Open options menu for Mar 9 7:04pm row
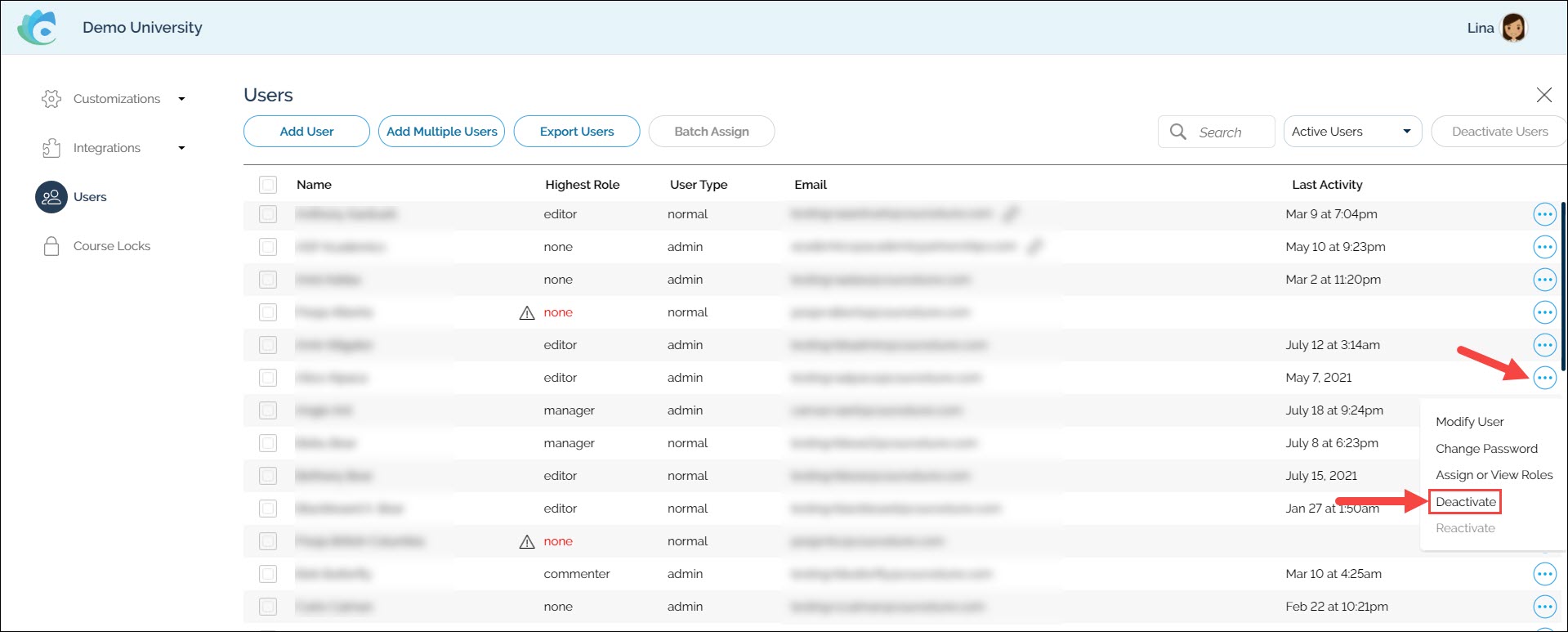Viewport: 1568px width, 632px height. 1544,214
